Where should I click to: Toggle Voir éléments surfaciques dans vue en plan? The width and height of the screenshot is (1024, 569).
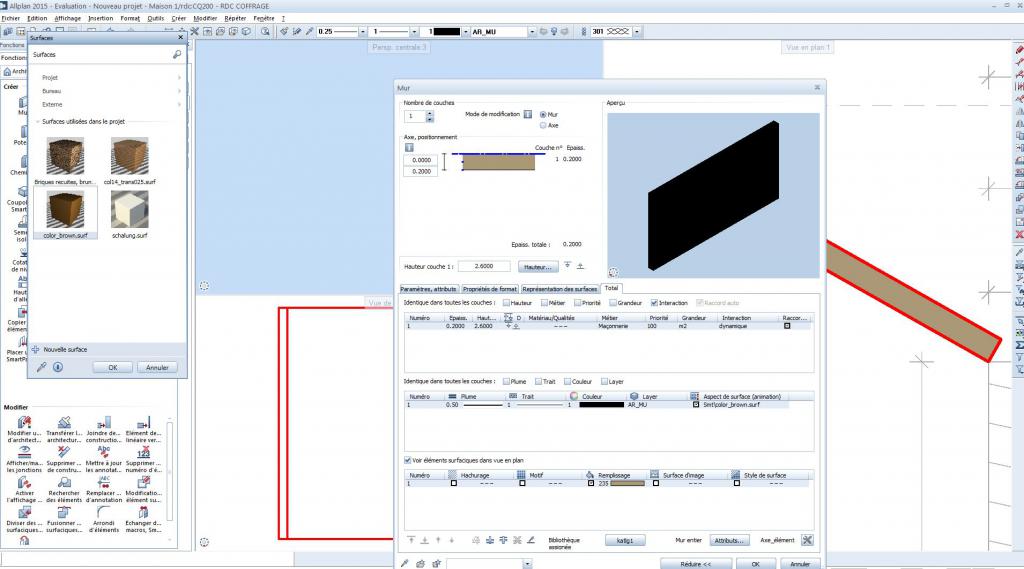tap(408, 461)
